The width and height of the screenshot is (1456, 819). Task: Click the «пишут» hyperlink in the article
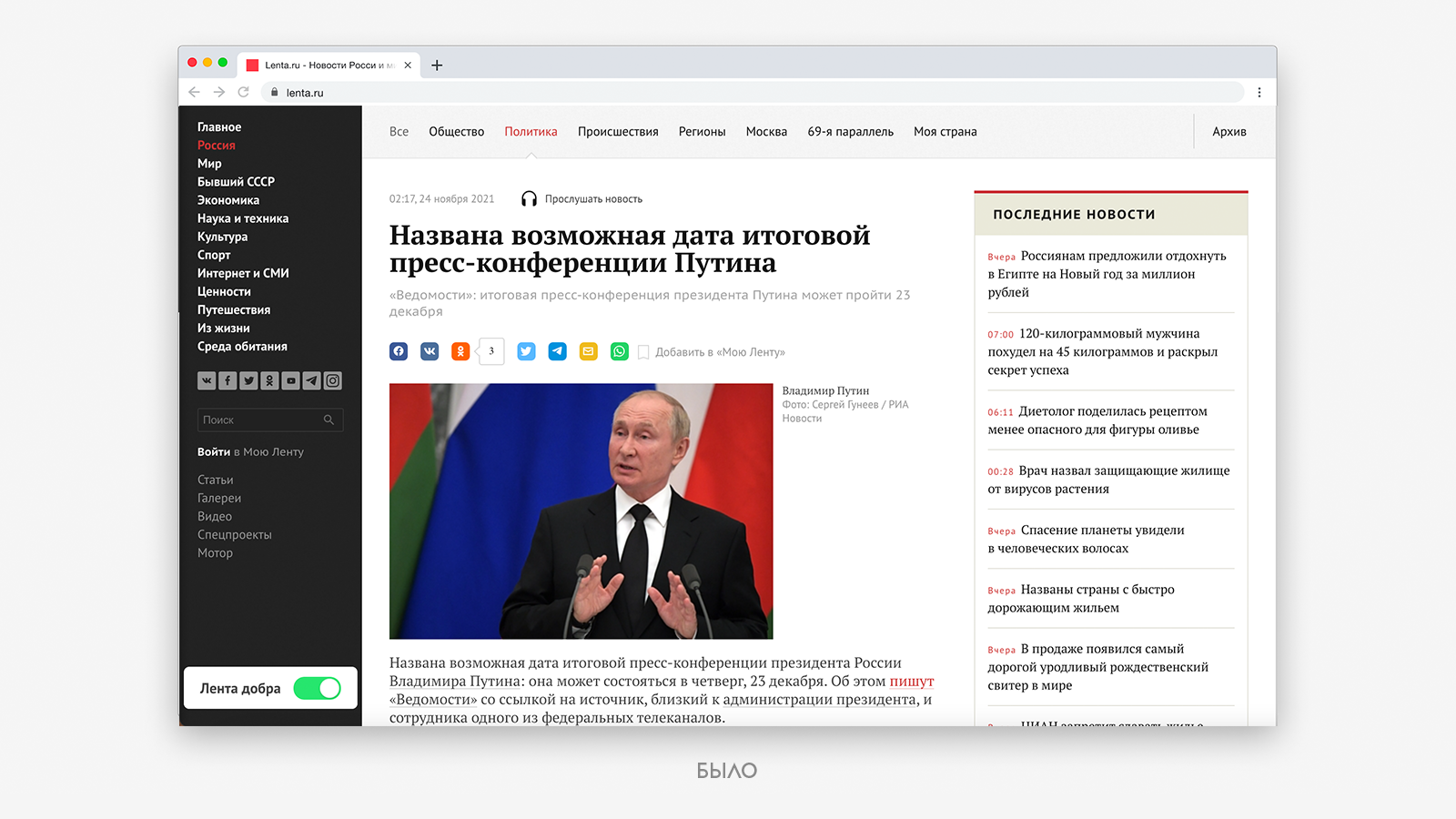912,682
